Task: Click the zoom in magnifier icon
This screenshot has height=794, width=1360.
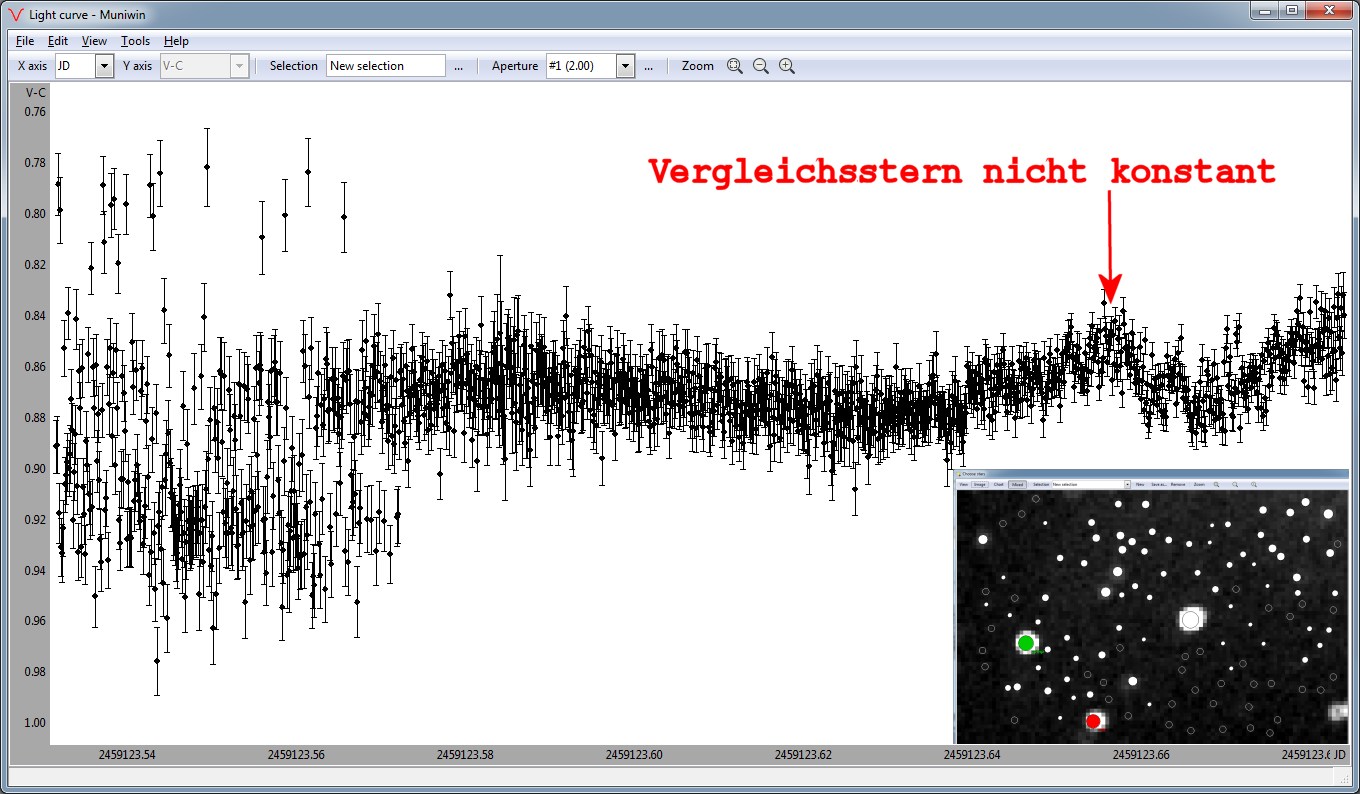Action: (x=787, y=66)
